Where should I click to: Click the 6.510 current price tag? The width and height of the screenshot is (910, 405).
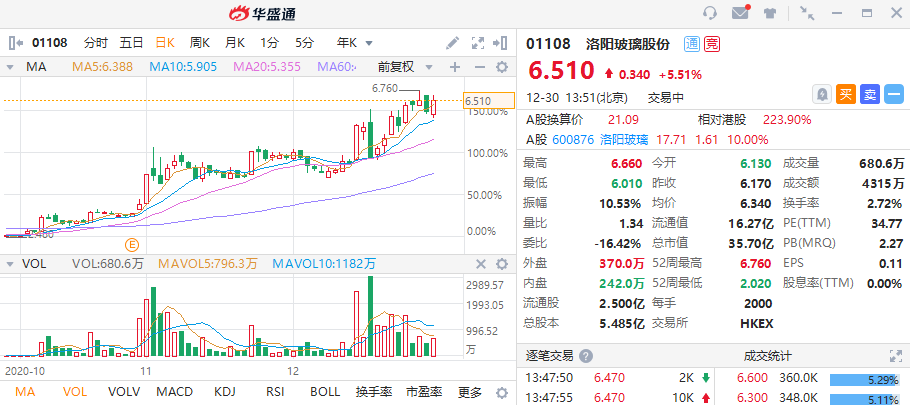[489, 101]
